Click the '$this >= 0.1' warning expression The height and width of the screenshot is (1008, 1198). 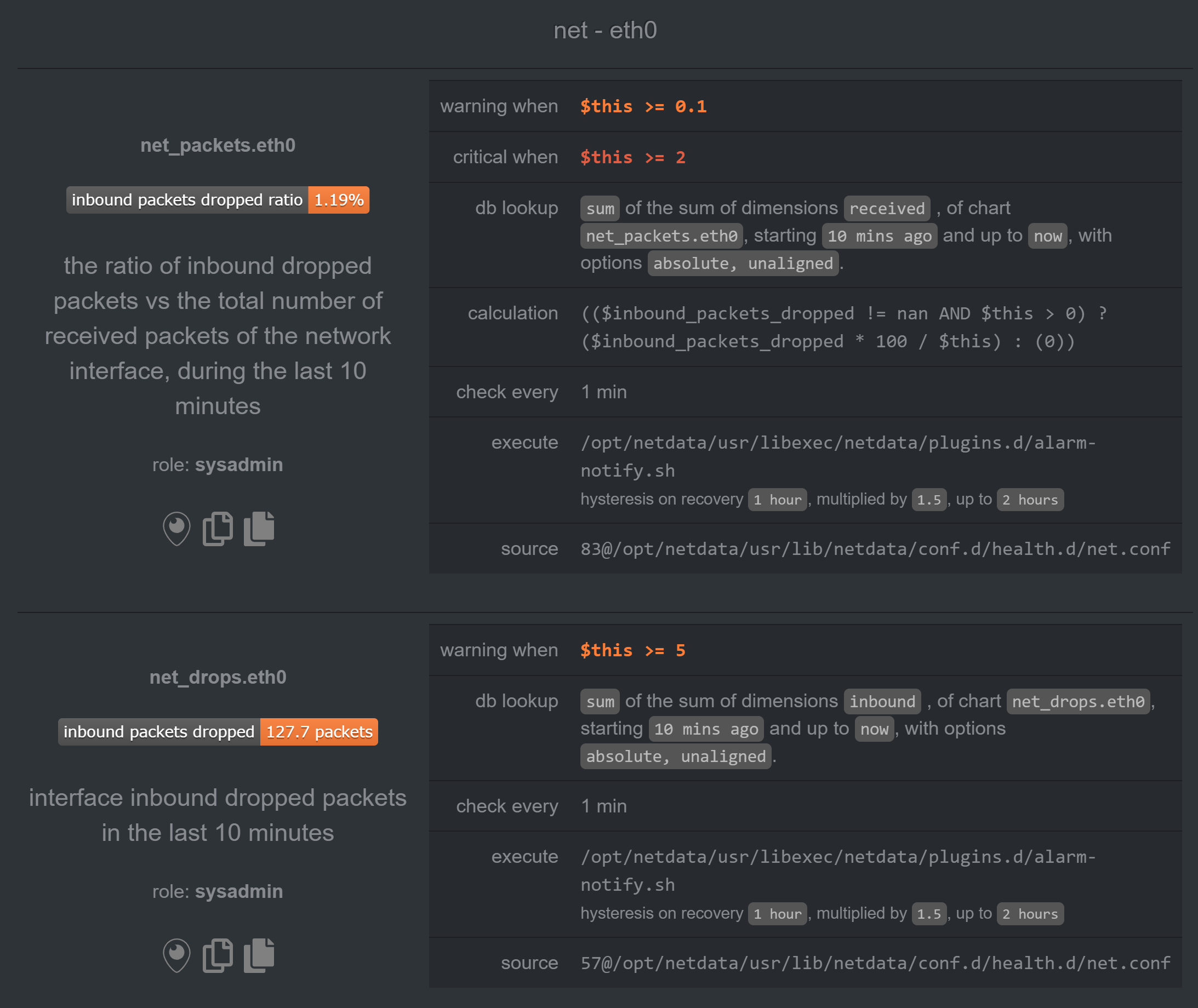click(x=643, y=106)
